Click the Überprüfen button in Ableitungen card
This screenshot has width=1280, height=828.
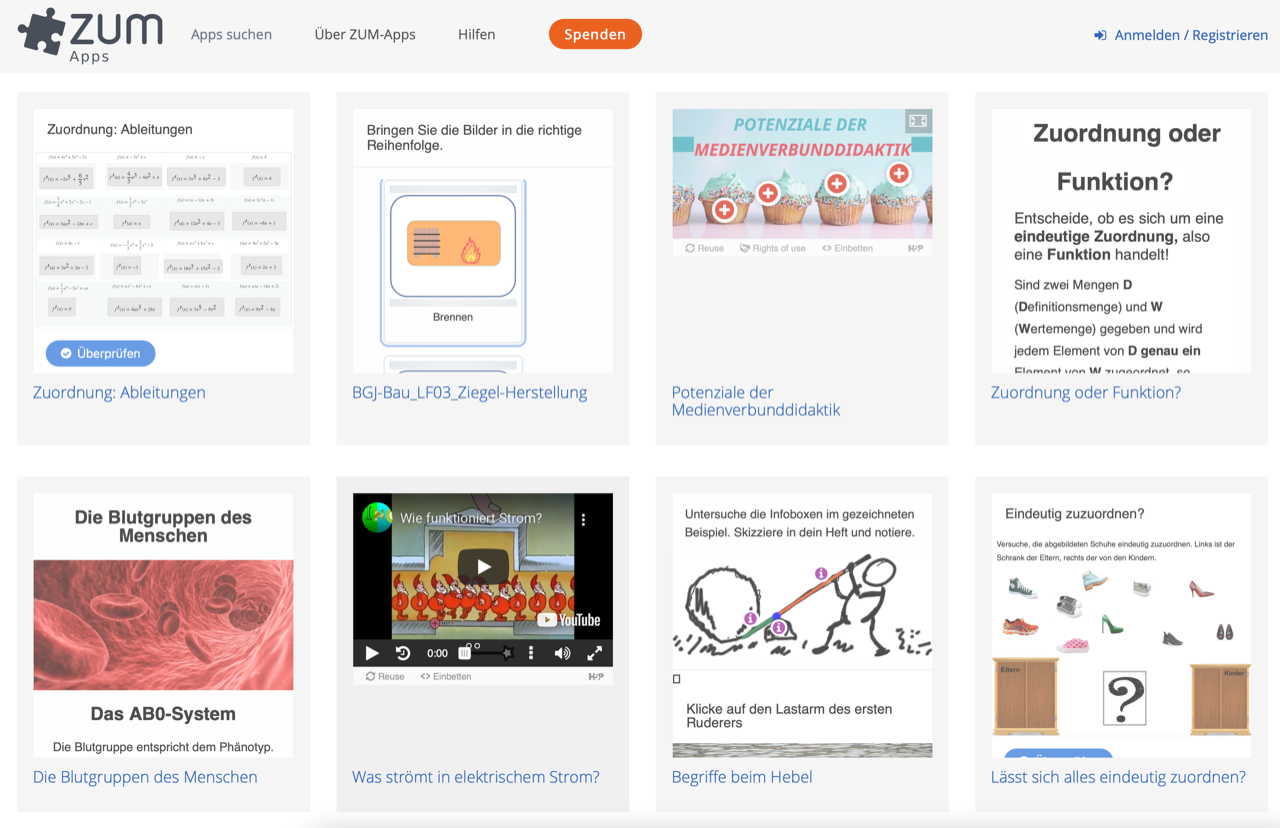click(x=100, y=353)
